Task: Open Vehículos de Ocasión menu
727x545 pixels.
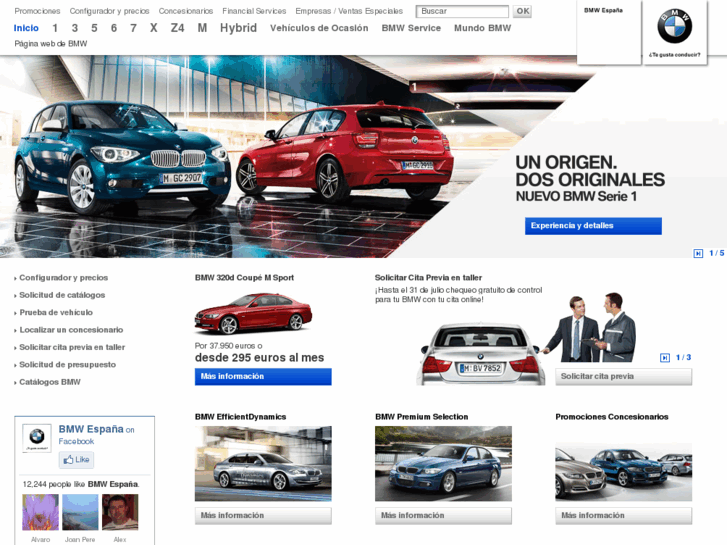Action: [319, 28]
